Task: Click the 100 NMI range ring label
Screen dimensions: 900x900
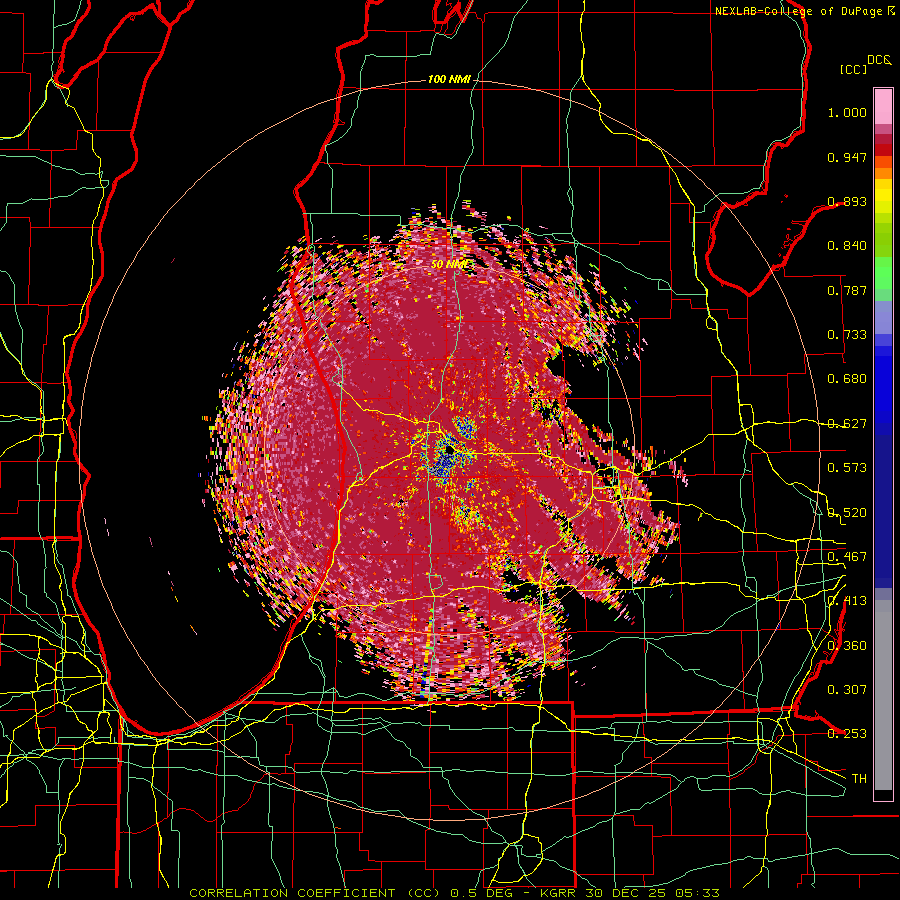Action: (x=449, y=79)
